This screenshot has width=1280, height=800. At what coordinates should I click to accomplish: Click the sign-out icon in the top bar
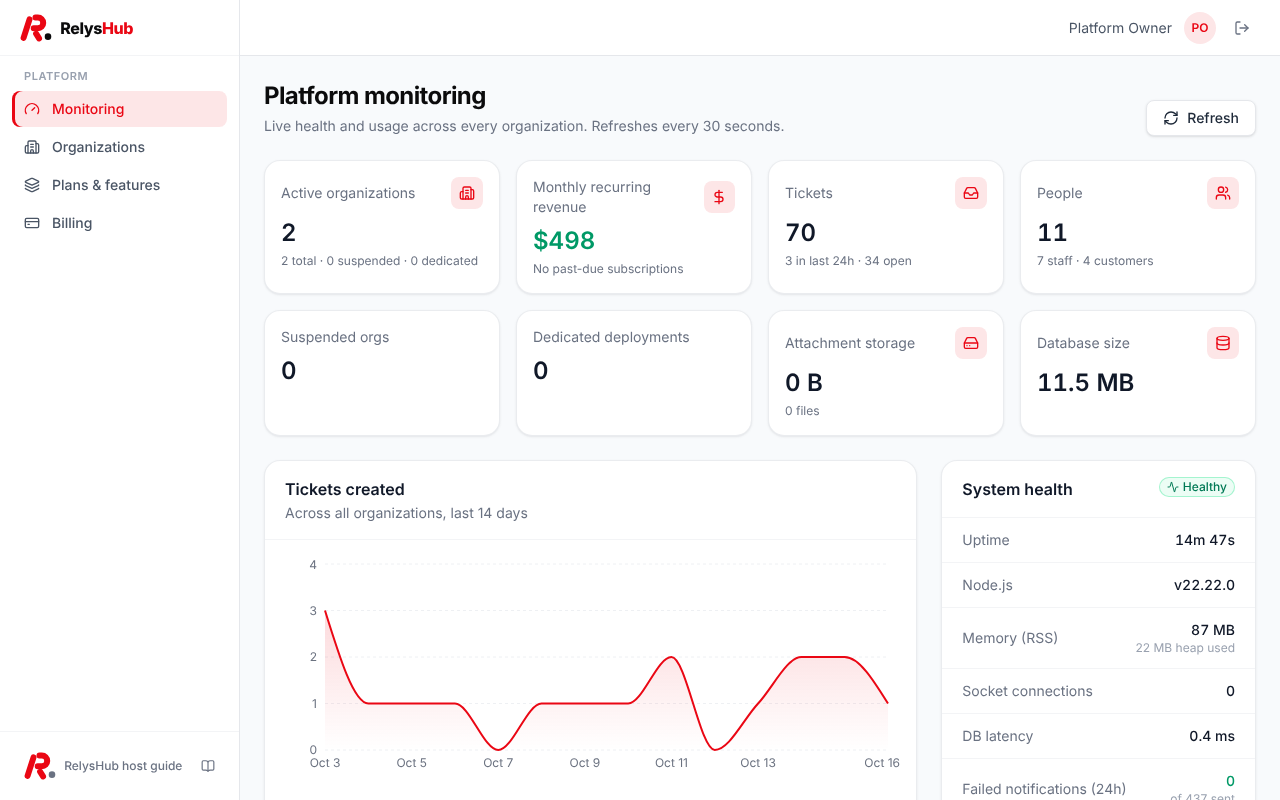tap(1242, 28)
